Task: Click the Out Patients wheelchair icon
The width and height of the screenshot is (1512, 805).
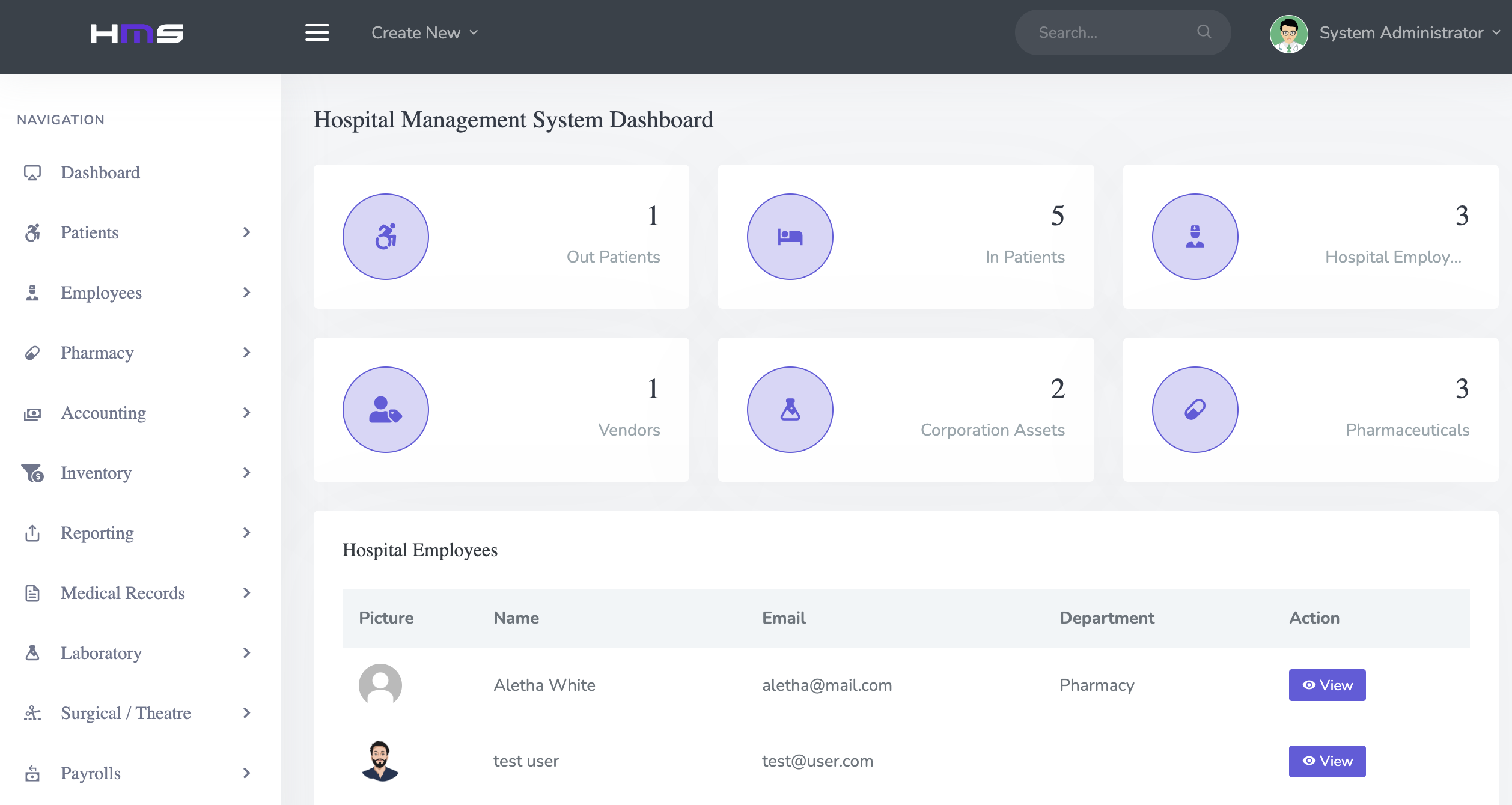Action: click(x=385, y=236)
